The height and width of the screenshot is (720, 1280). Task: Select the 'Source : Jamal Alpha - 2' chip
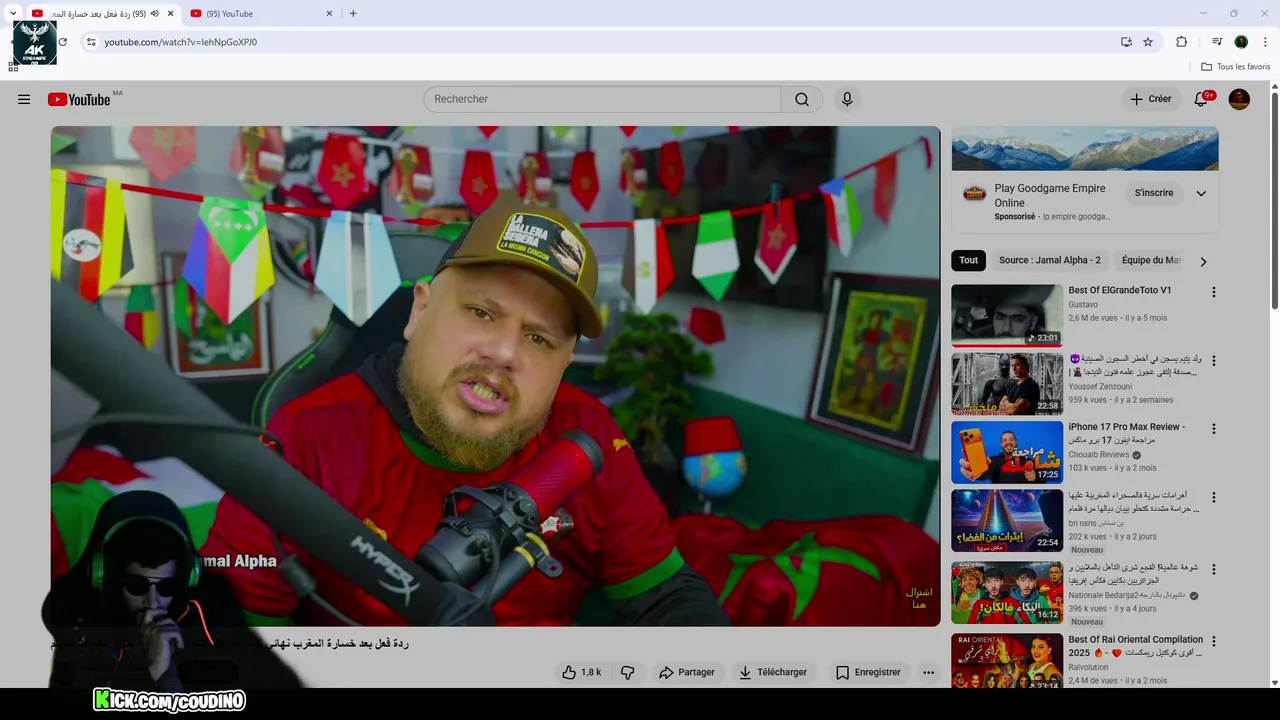1049,260
